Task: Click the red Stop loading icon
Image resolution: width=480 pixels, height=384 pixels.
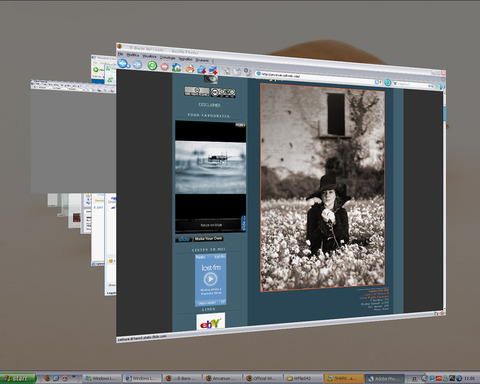Action: pyautogui.click(x=164, y=66)
